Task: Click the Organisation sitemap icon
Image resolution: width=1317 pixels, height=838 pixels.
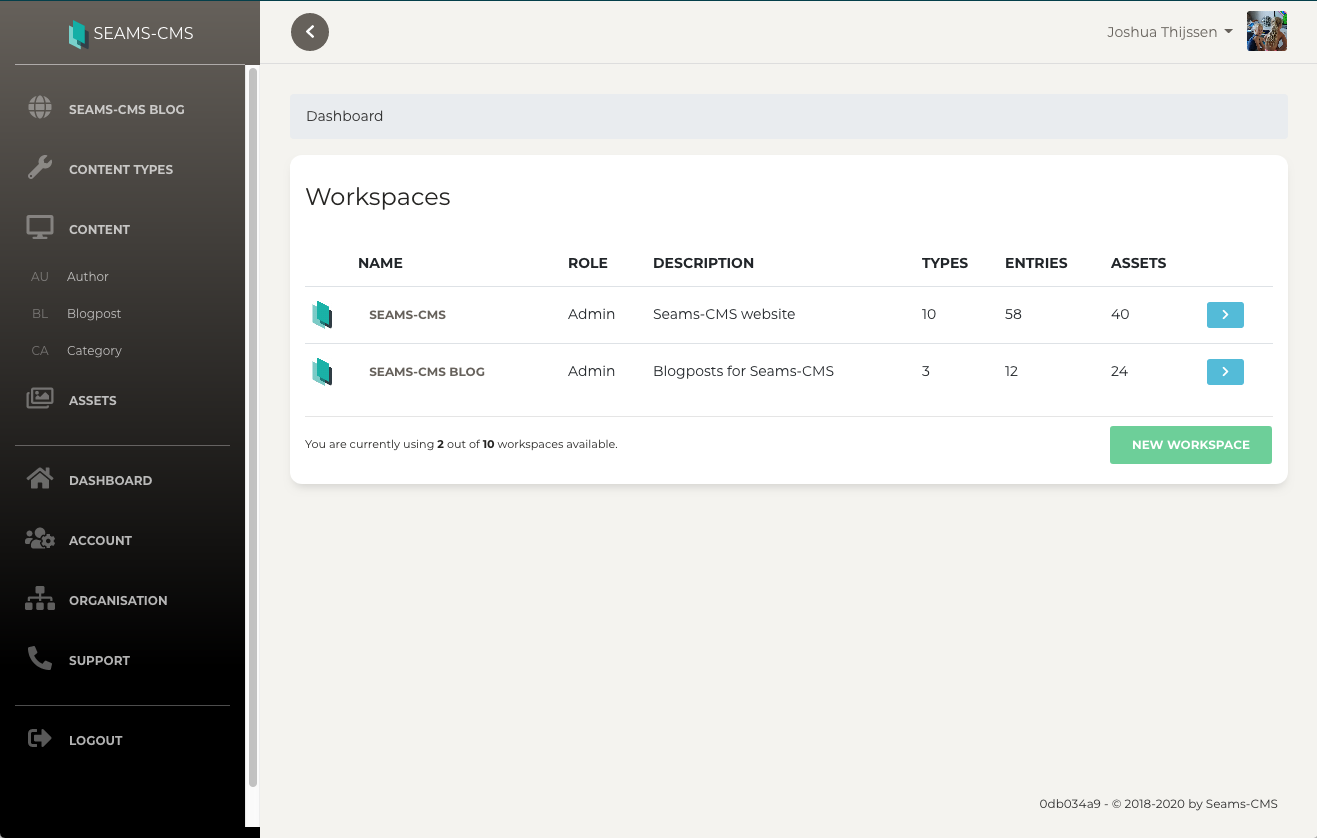Action: click(x=40, y=599)
